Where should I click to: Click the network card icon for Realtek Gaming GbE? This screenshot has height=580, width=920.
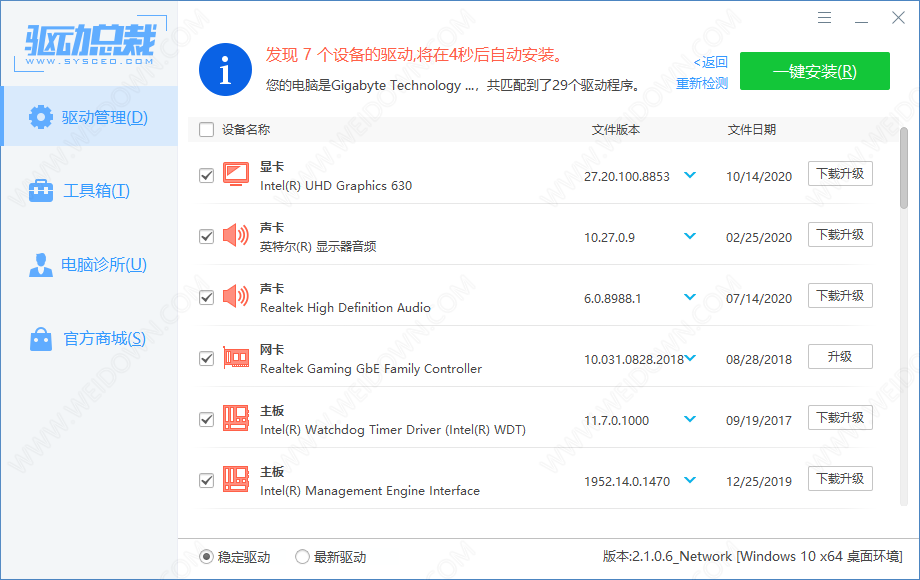point(236,358)
